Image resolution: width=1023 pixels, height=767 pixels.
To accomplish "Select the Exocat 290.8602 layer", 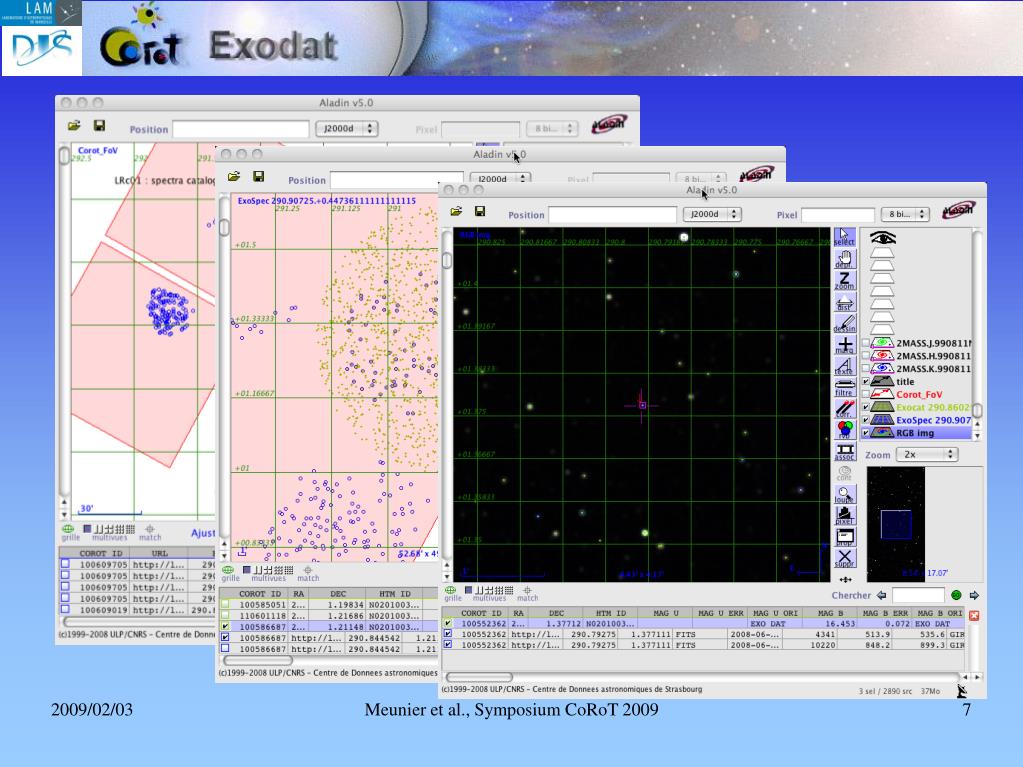I will click(x=933, y=408).
